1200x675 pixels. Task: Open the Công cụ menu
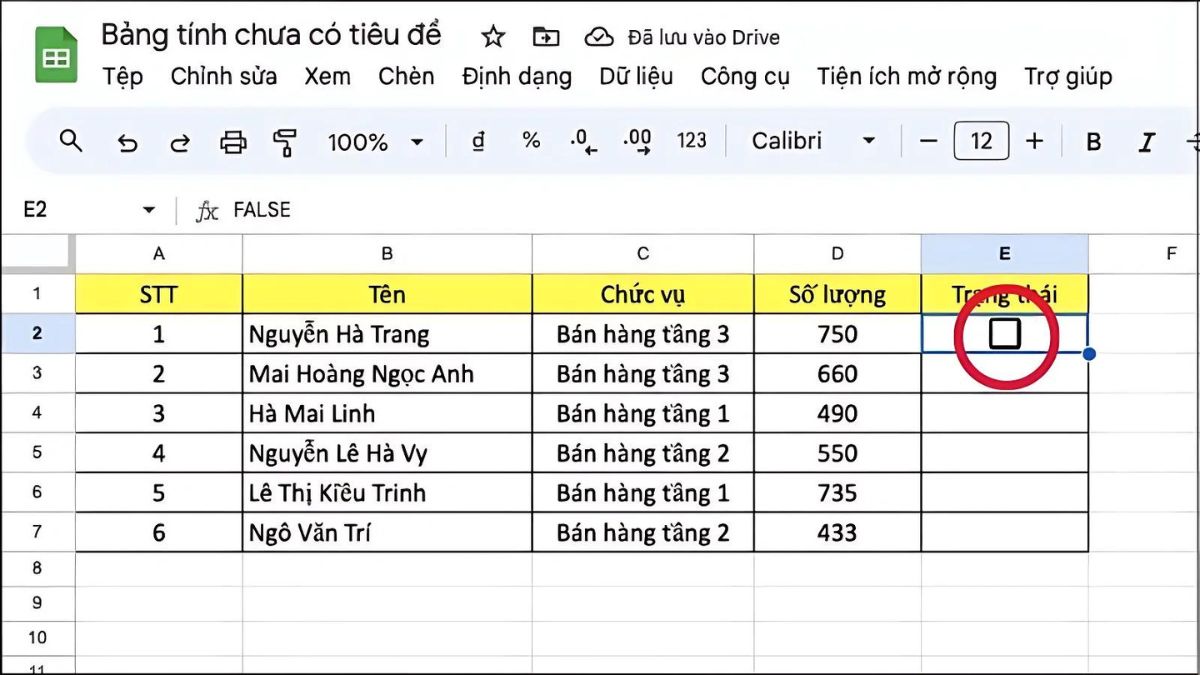pos(745,77)
